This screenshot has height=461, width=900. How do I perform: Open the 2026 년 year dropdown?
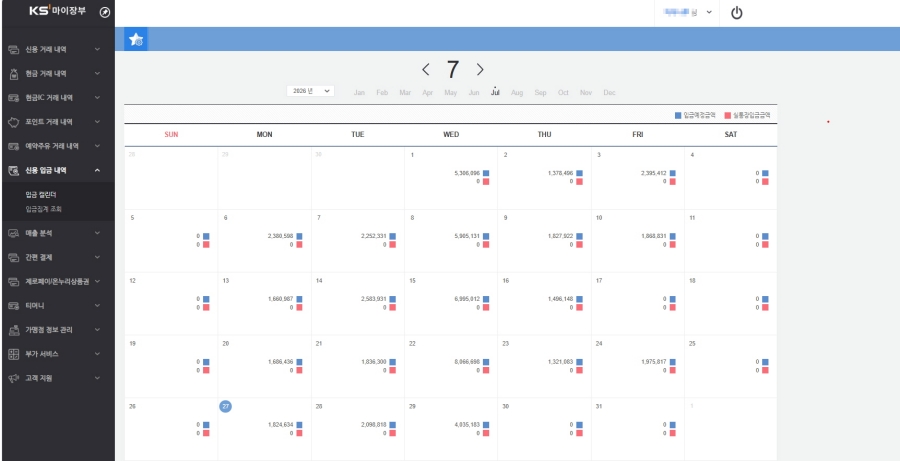click(311, 91)
